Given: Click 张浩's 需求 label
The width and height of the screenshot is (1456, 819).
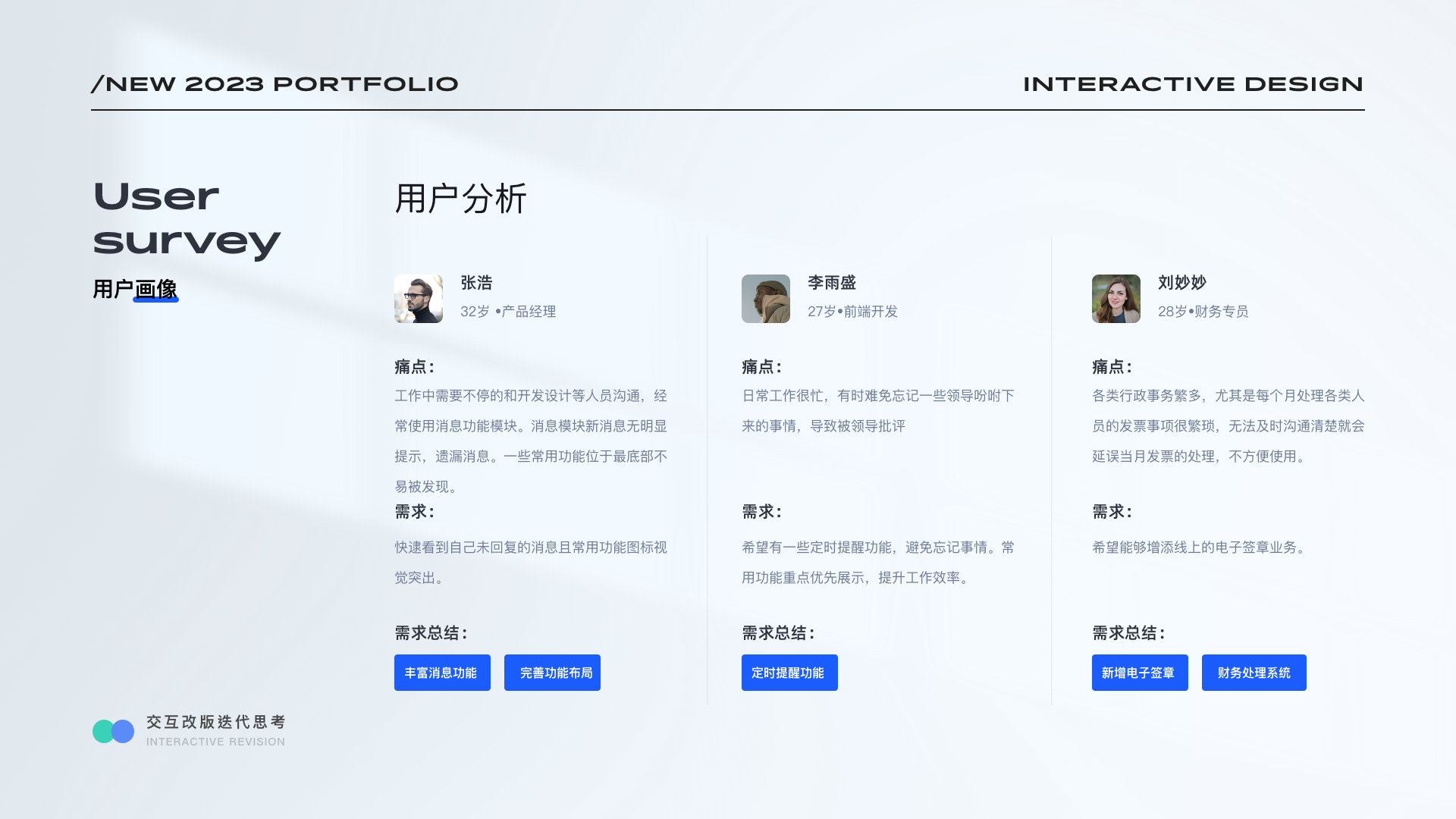Looking at the screenshot, I should (x=414, y=512).
